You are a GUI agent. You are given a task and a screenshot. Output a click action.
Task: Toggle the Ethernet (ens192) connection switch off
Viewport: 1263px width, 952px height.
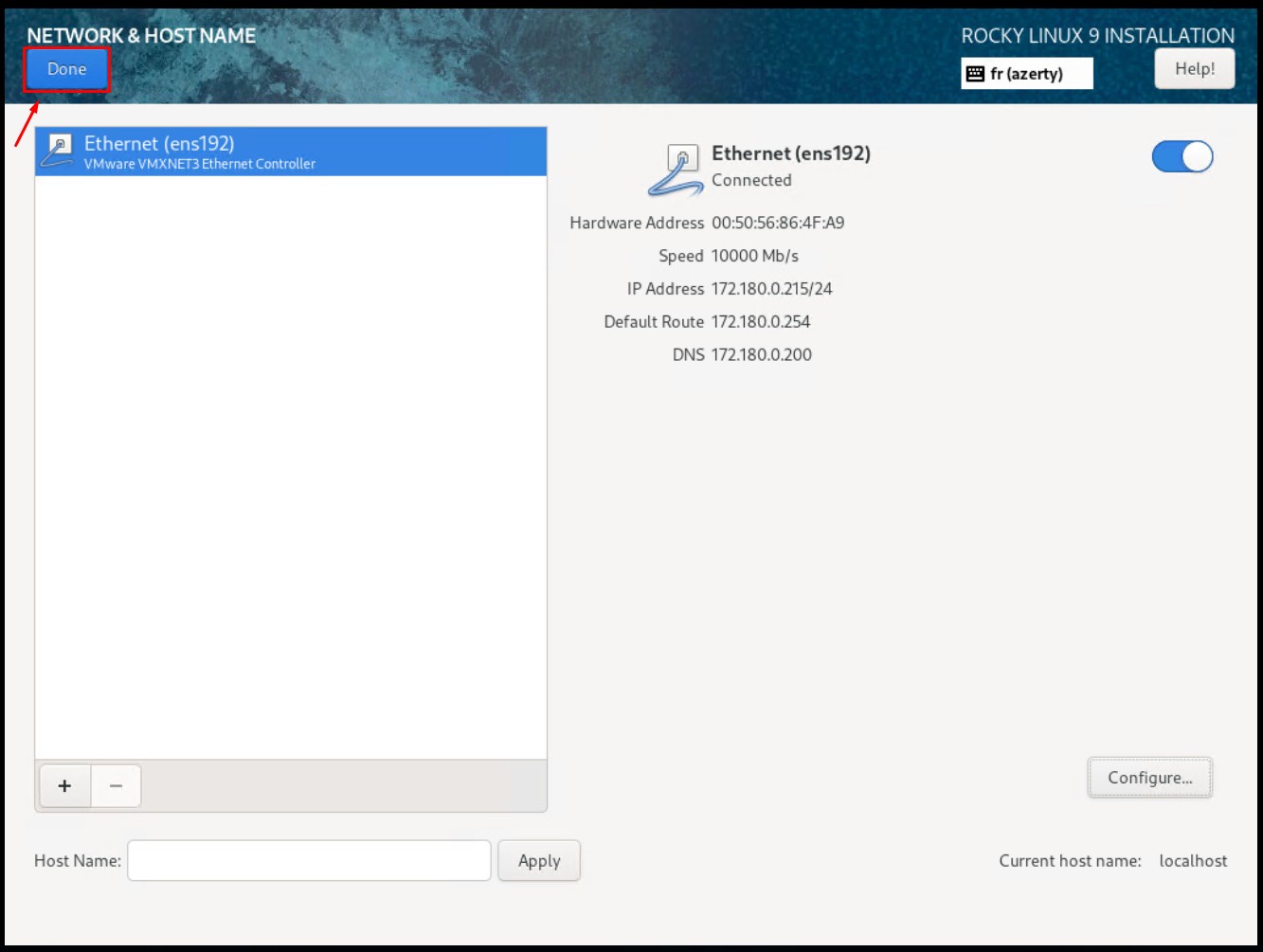(x=1182, y=156)
